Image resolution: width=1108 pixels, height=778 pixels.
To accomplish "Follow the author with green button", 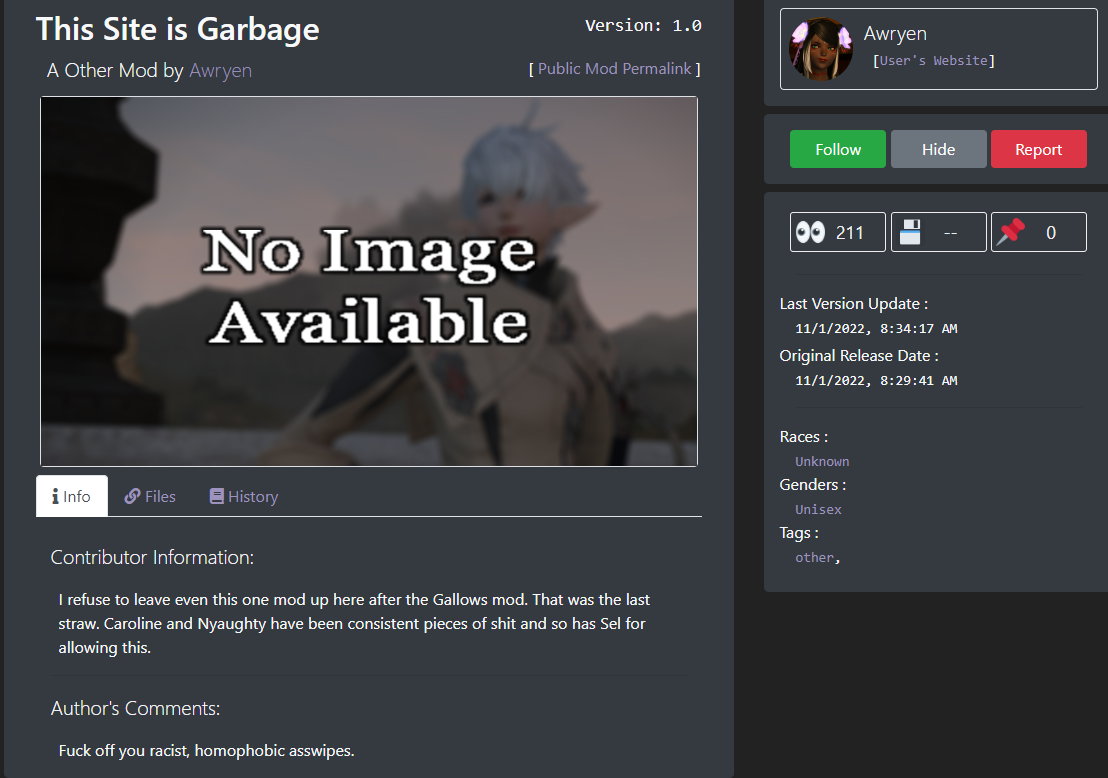I will pyautogui.click(x=837, y=149).
